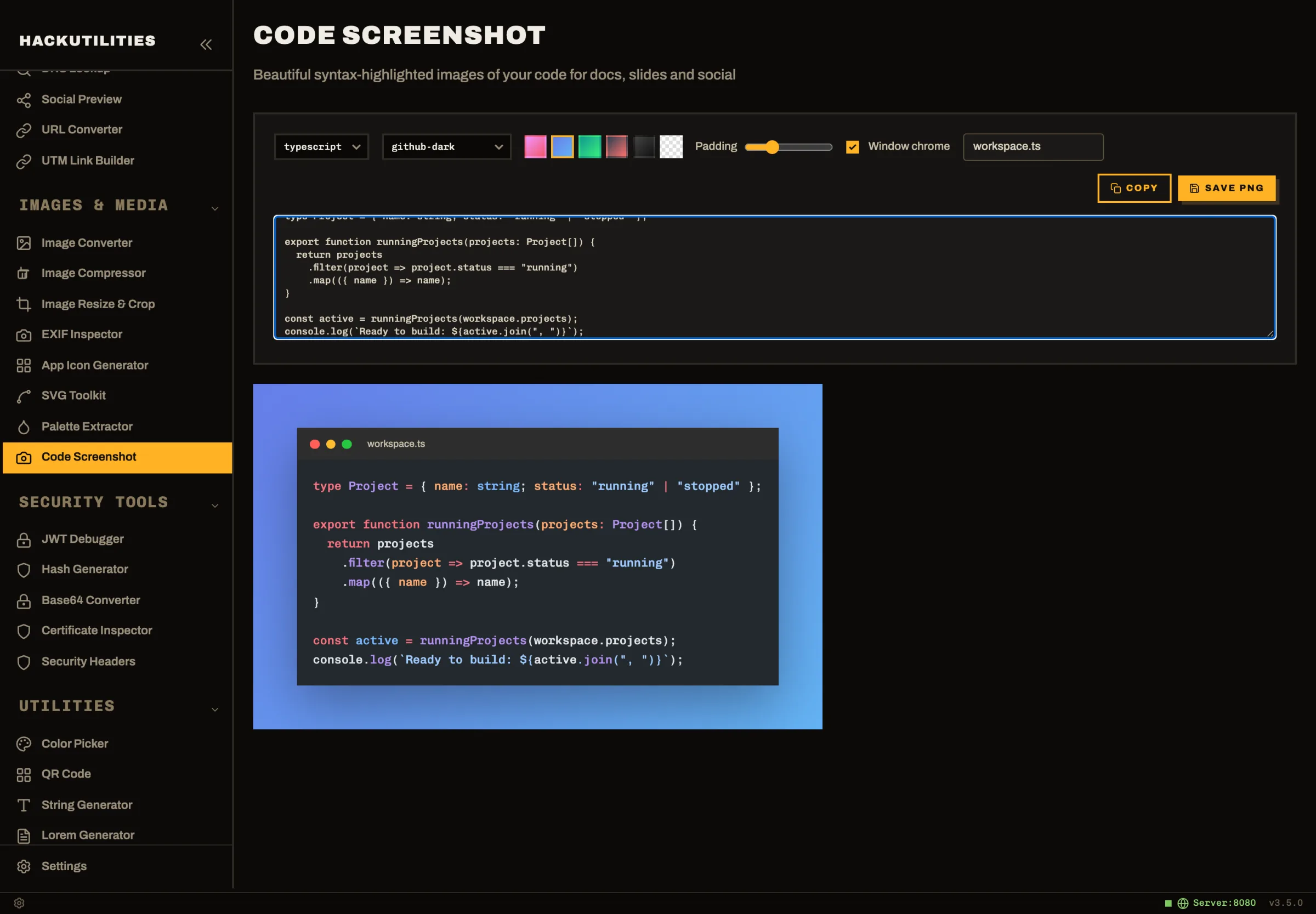Collapse the Utilities section chevron

click(x=215, y=709)
